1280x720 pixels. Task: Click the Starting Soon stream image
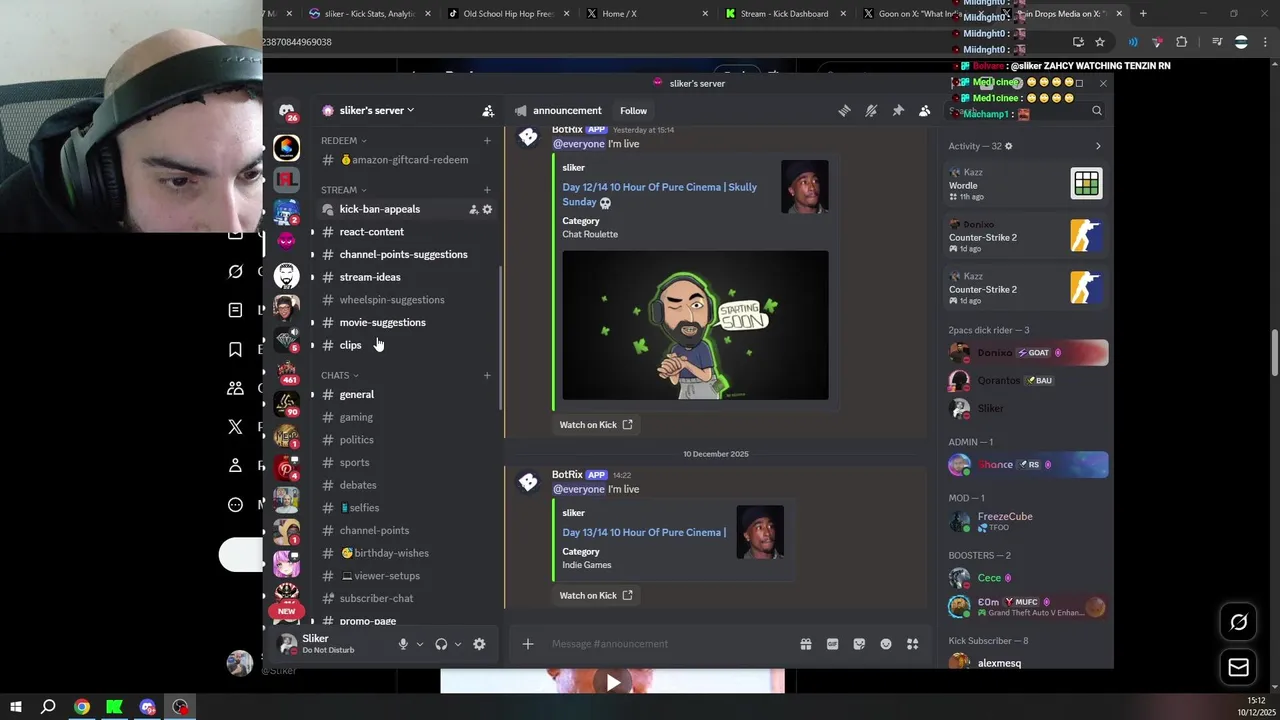pos(695,325)
